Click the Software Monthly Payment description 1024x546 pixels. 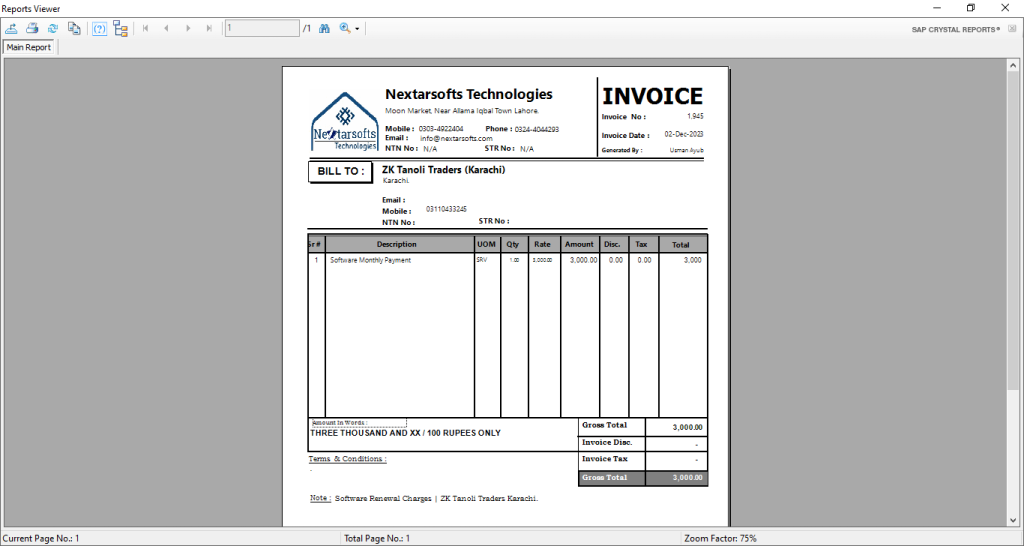click(370, 260)
